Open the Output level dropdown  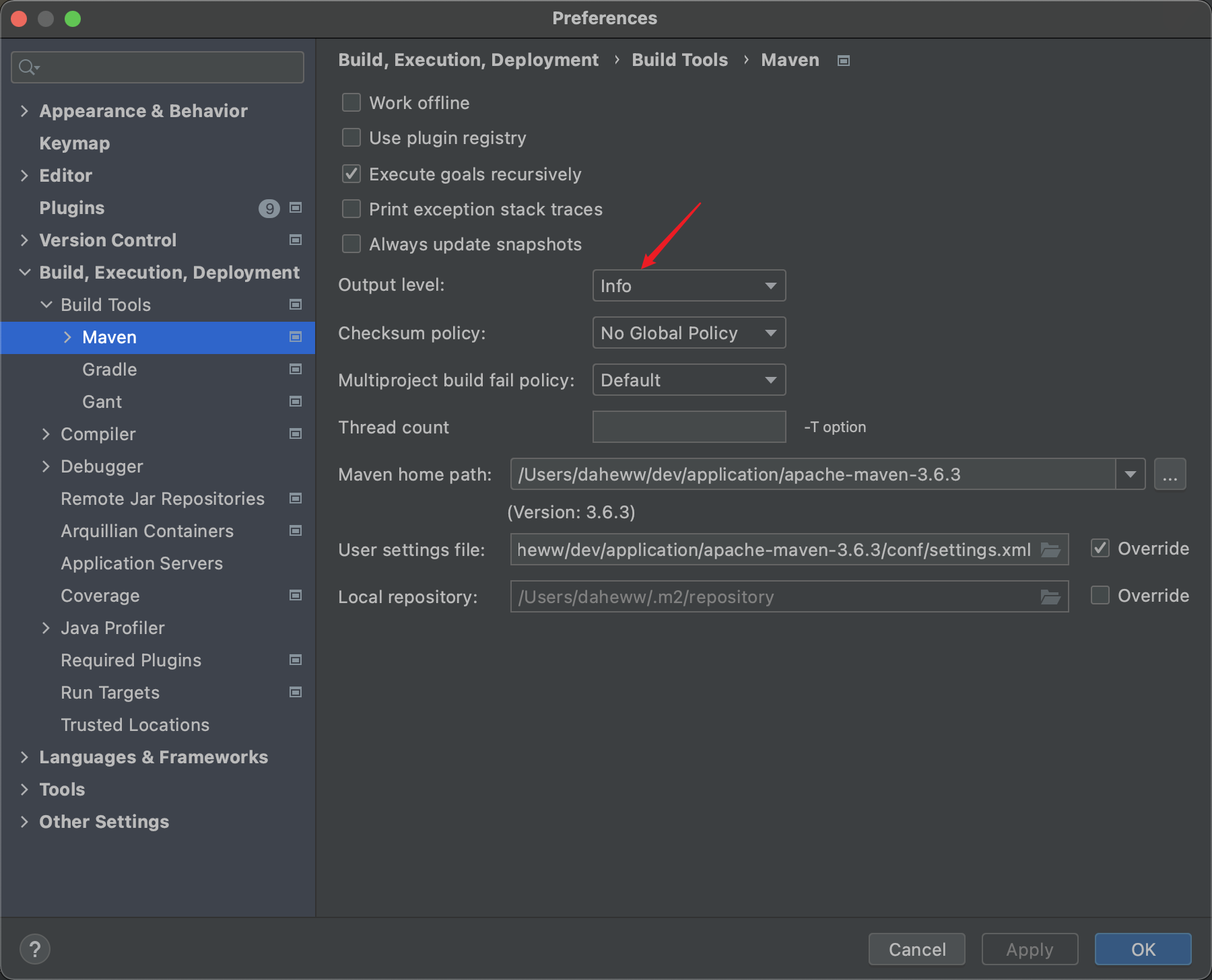coord(689,285)
